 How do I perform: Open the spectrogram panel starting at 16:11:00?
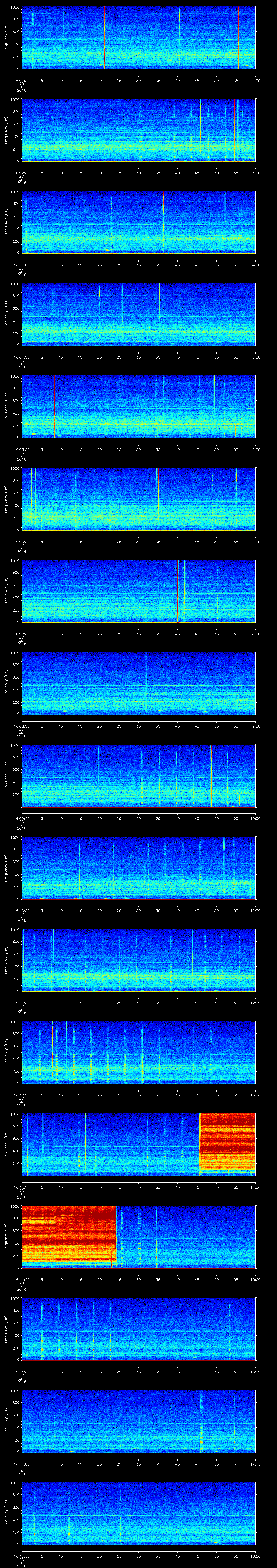click(x=138, y=960)
